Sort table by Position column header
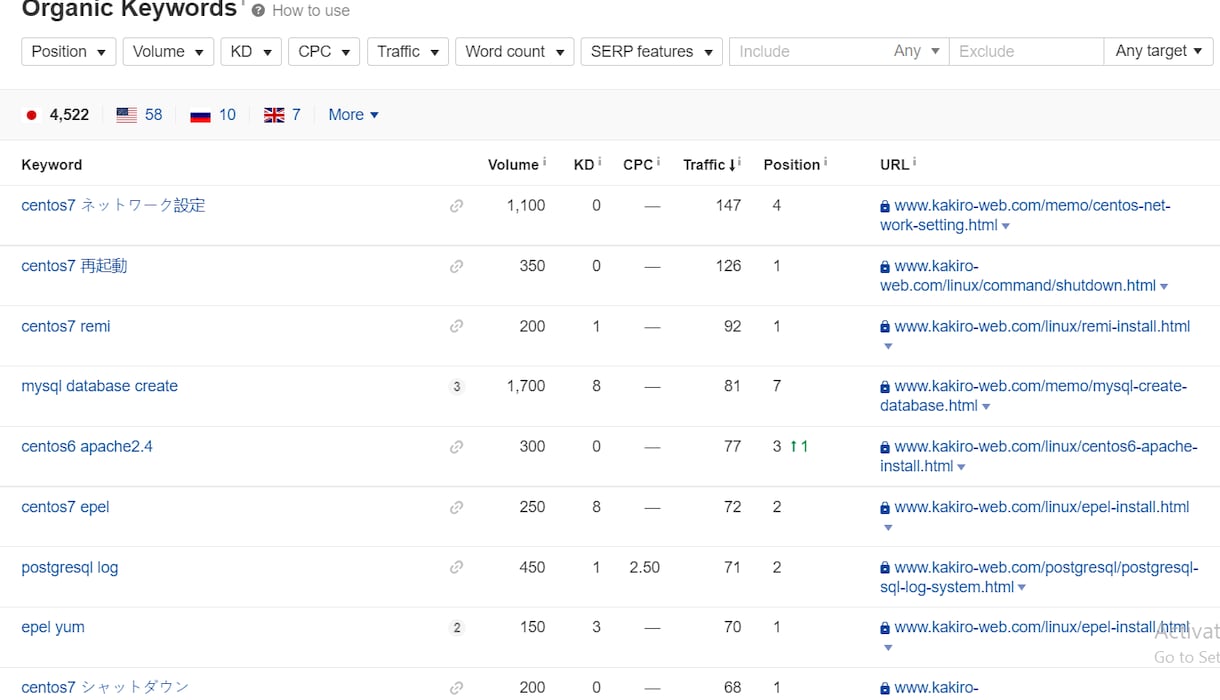This screenshot has height=700, width=1220. click(x=791, y=165)
